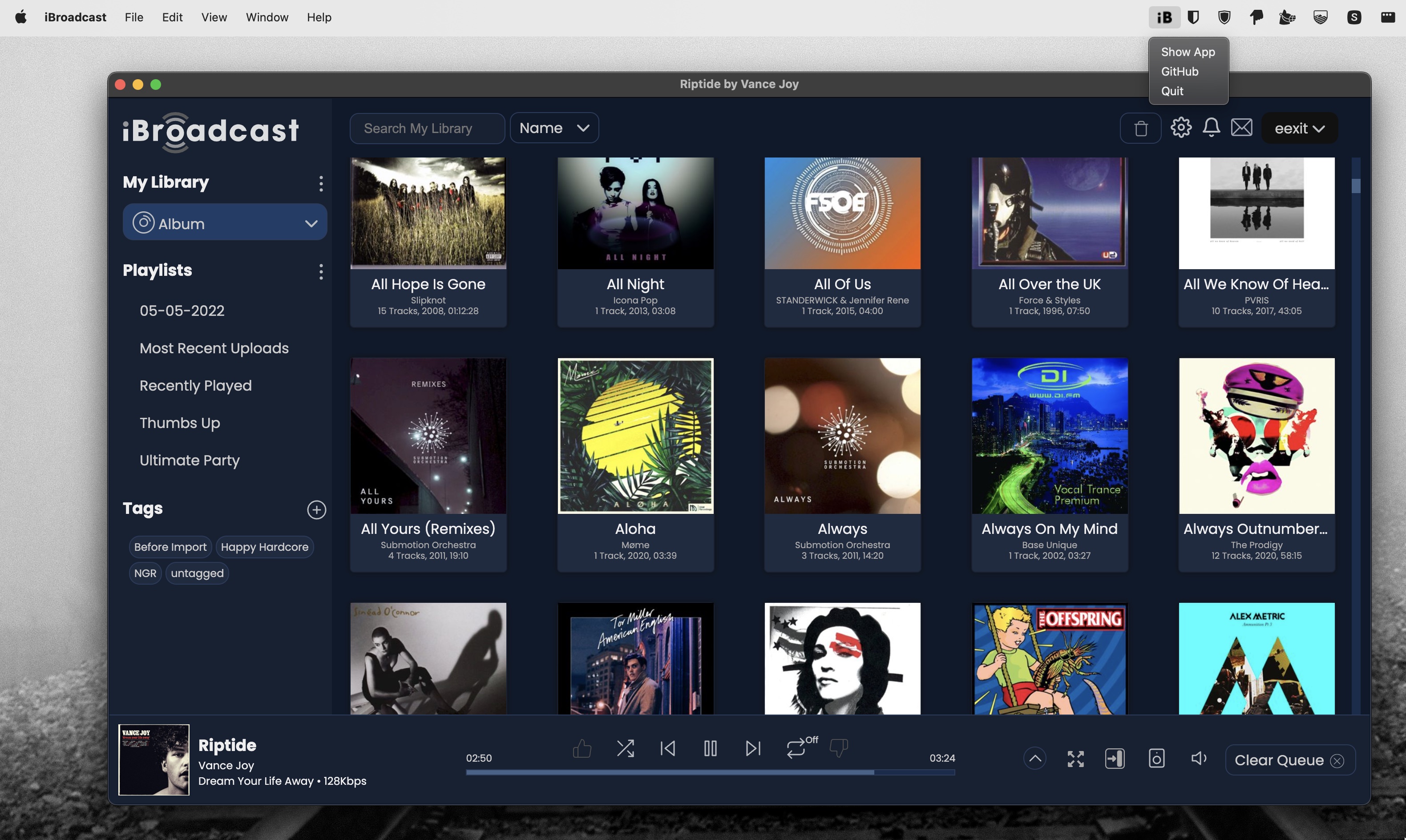The image size is (1406, 840).
Task: Toggle thumbs up for Riptide
Action: pos(582,748)
